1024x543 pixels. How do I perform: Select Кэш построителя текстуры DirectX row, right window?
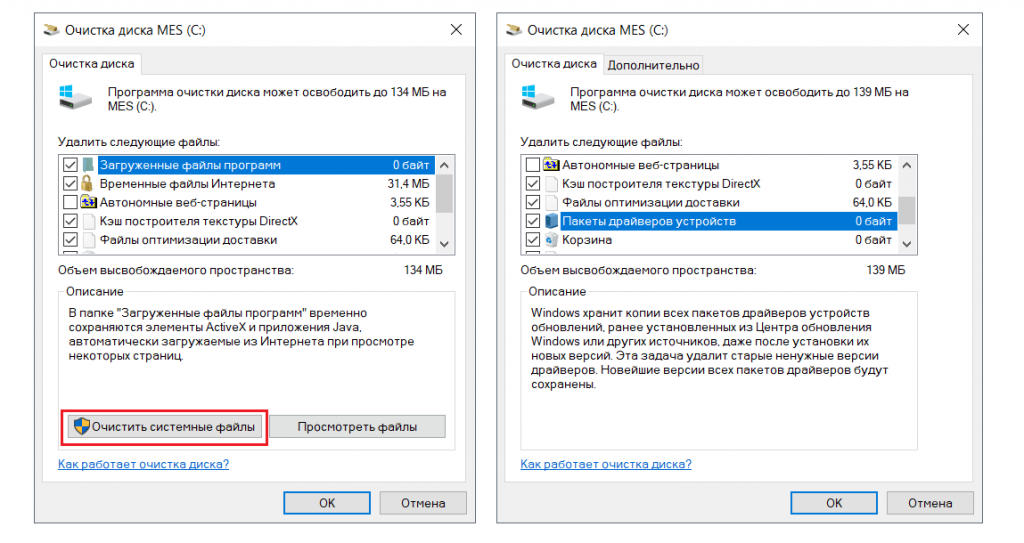(711, 184)
